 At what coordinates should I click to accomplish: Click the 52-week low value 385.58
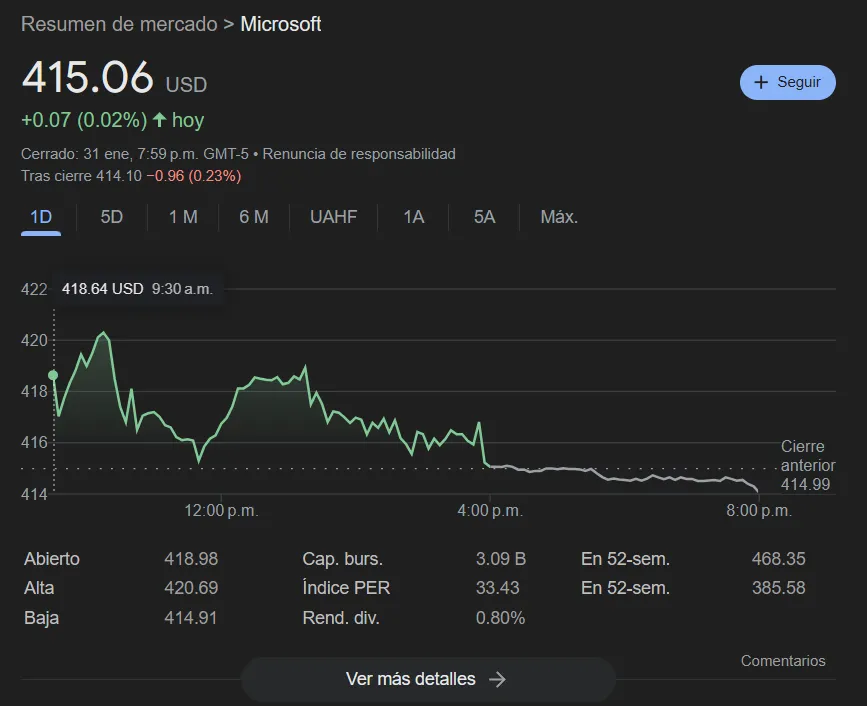tap(779, 588)
